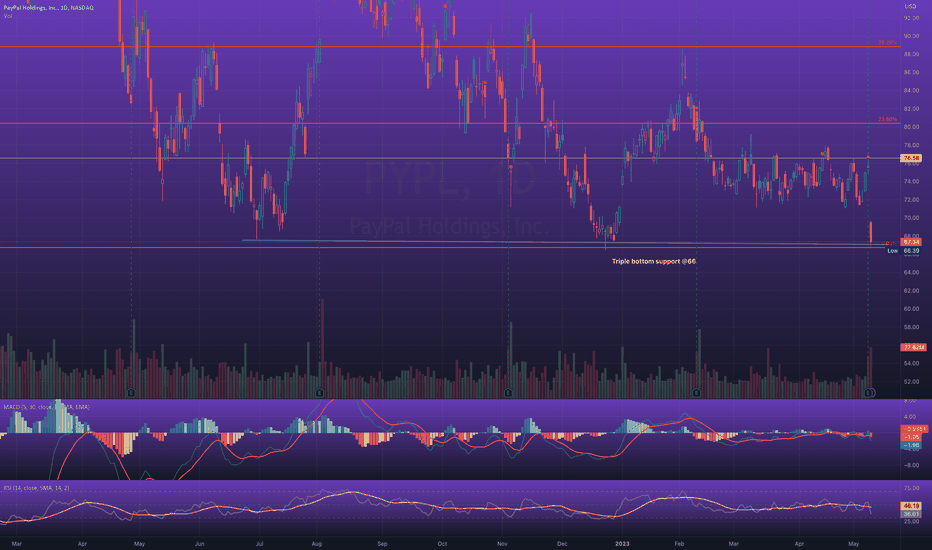Click the Oct label on time axis
The image size is (932, 550).
442,543
